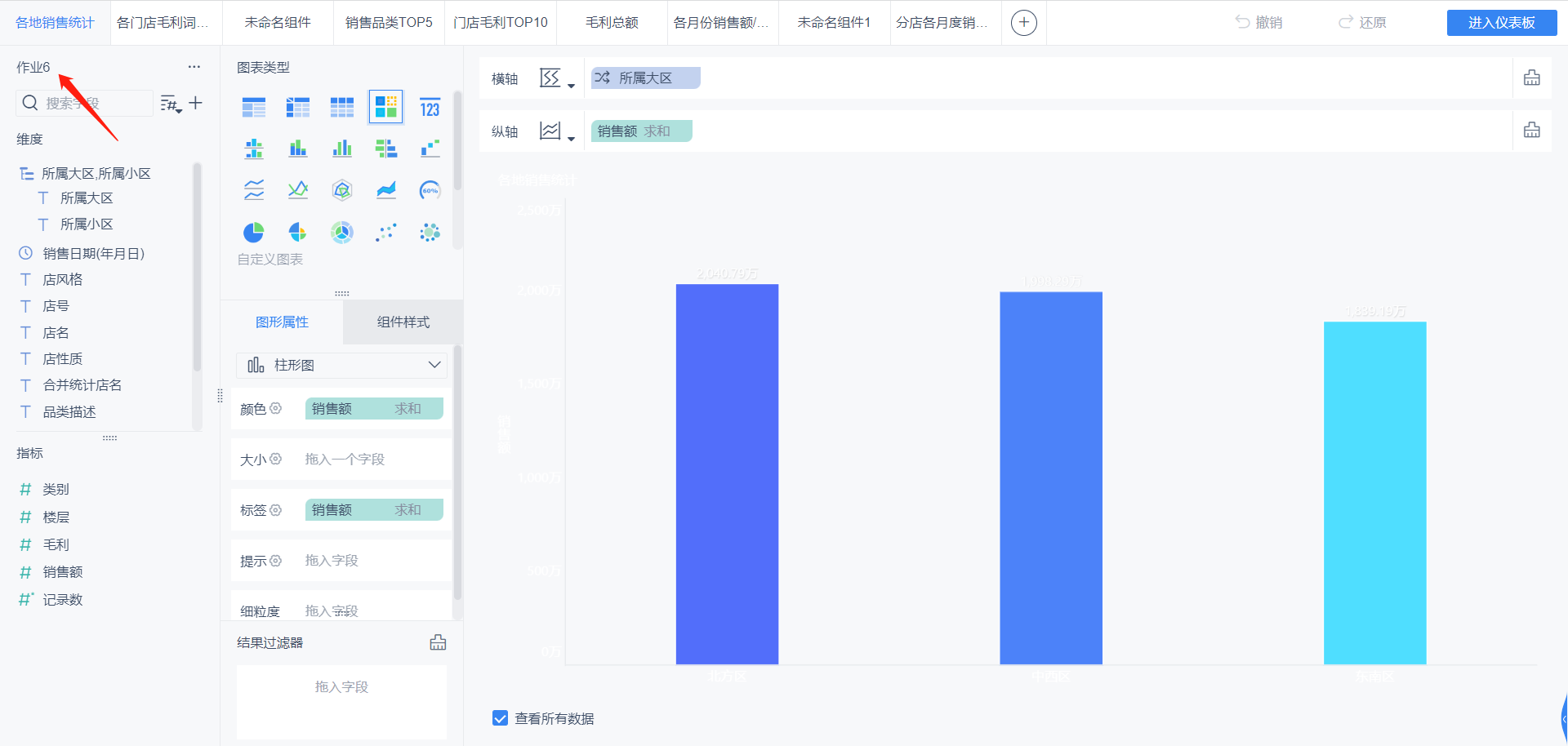Open the 颜色 settings gear

(x=276, y=408)
